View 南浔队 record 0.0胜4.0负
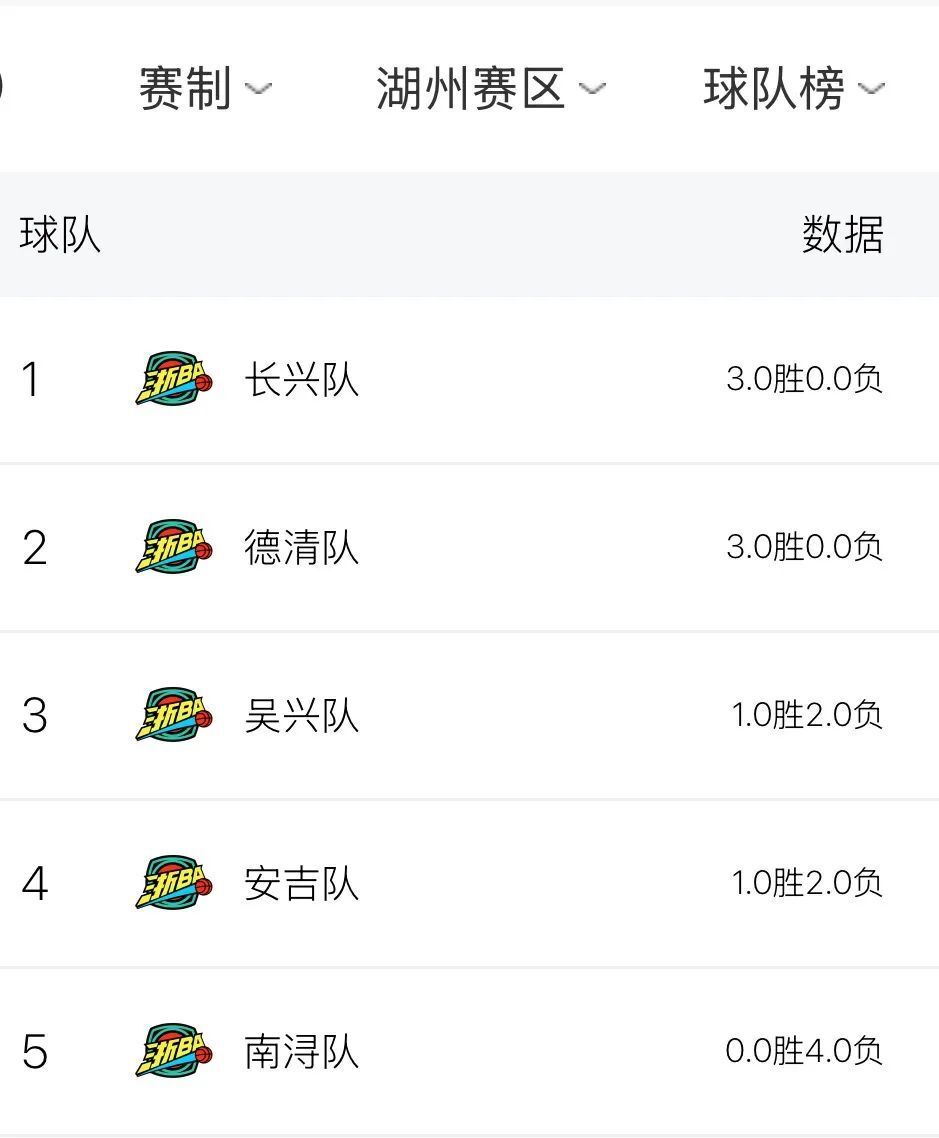This screenshot has height=1138, width=939. click(x=804, y=1051)
